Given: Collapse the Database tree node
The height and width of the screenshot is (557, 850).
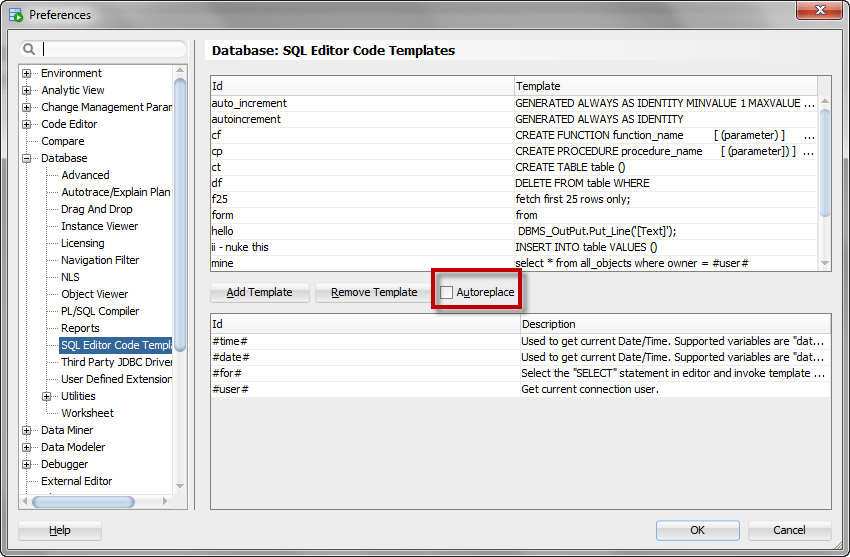Looking at the screenshot, I should click(x=26, y=158).
